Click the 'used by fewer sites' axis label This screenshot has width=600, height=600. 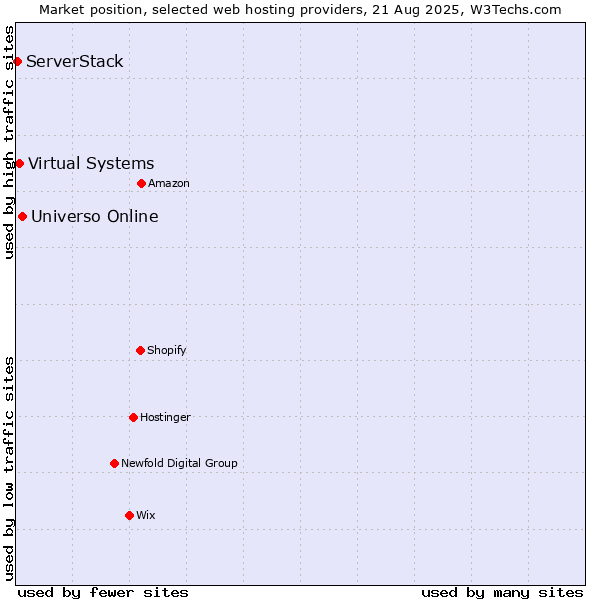point(103,593)
